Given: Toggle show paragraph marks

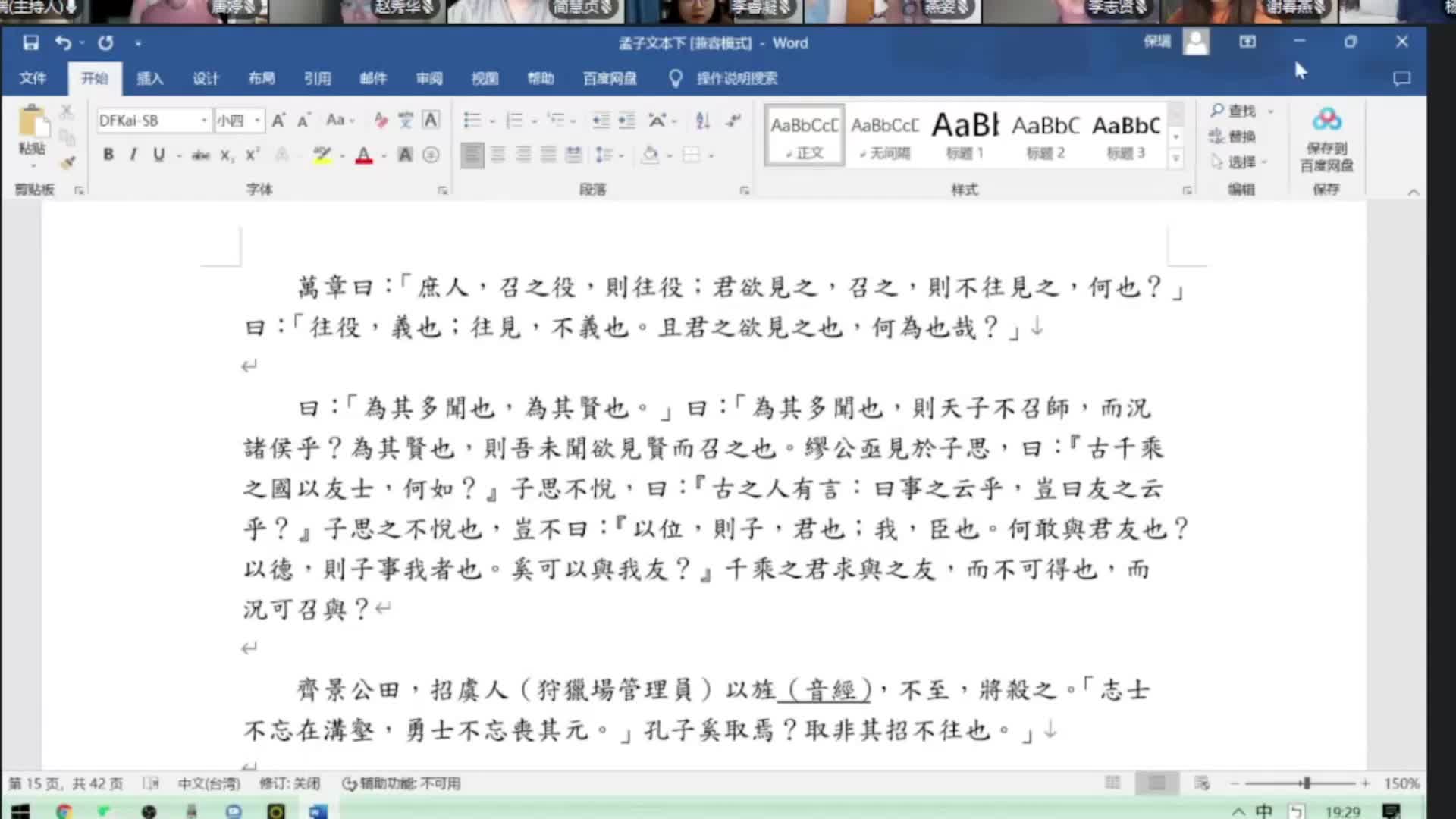Looking at the screenshot, I should [733, 121].
